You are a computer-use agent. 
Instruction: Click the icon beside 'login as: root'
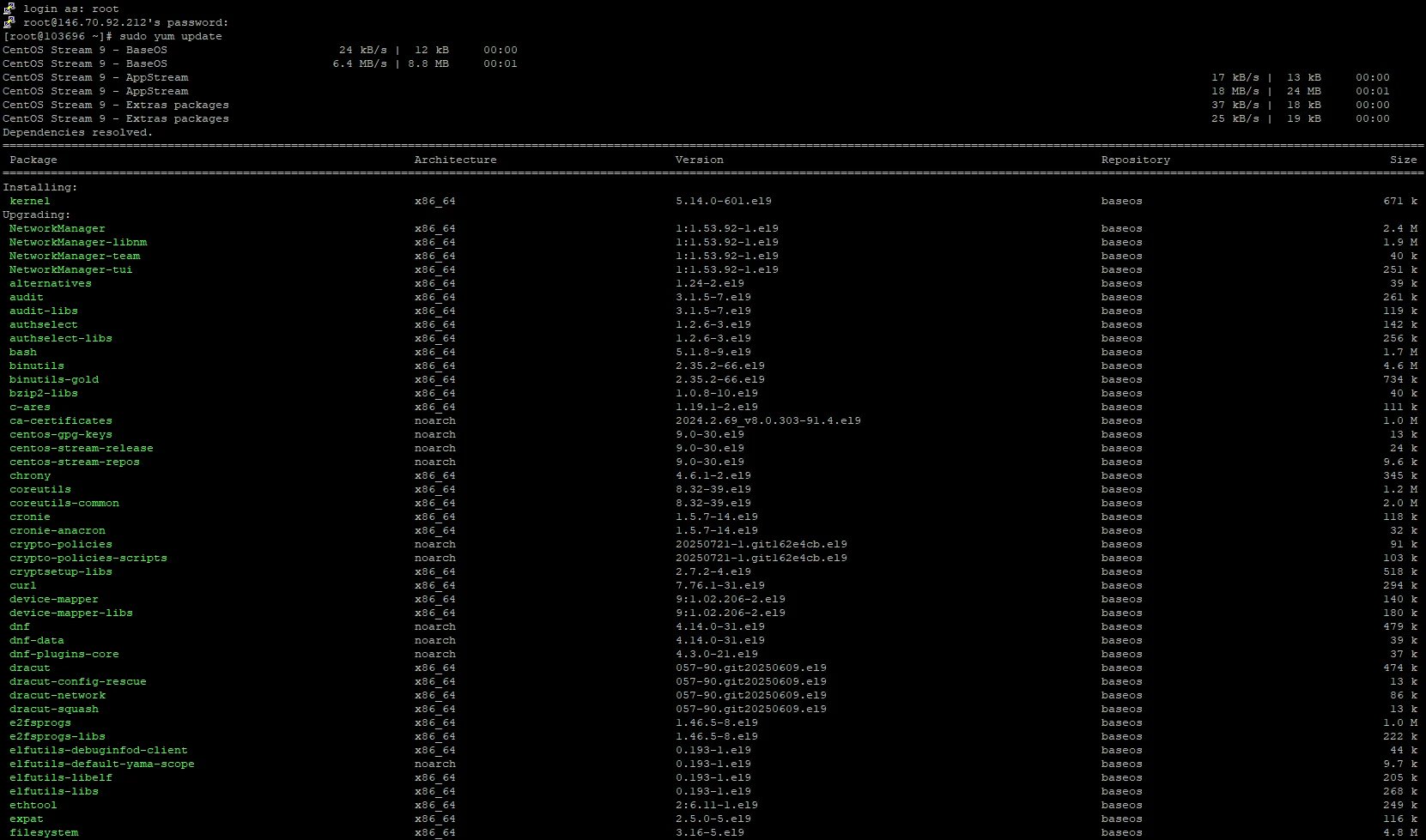(x=10, y=9)
